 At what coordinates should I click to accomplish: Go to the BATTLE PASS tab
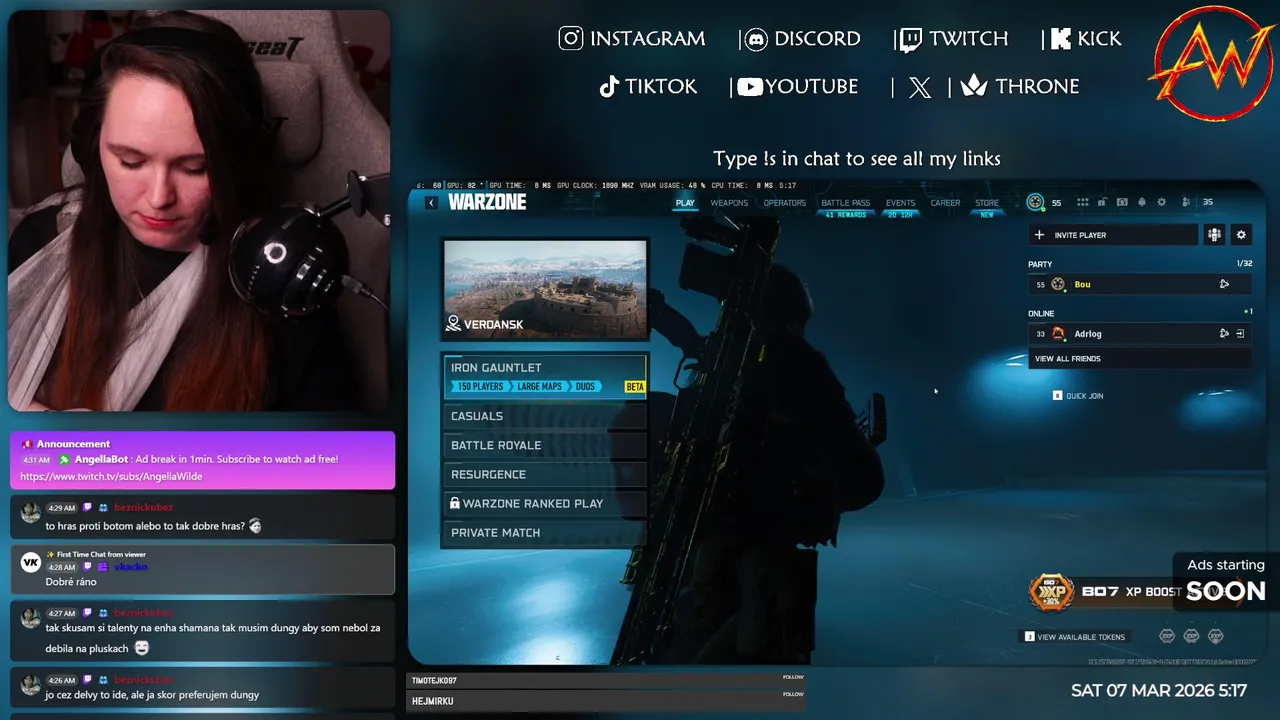pyautogui.click(x=846, y=203)
